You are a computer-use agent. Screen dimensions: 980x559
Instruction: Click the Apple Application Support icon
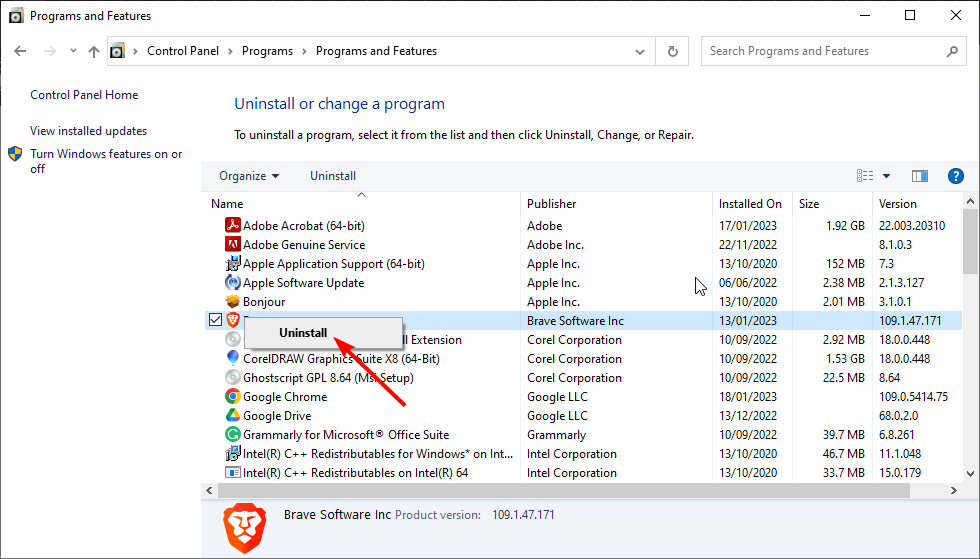tap(232, 263)
